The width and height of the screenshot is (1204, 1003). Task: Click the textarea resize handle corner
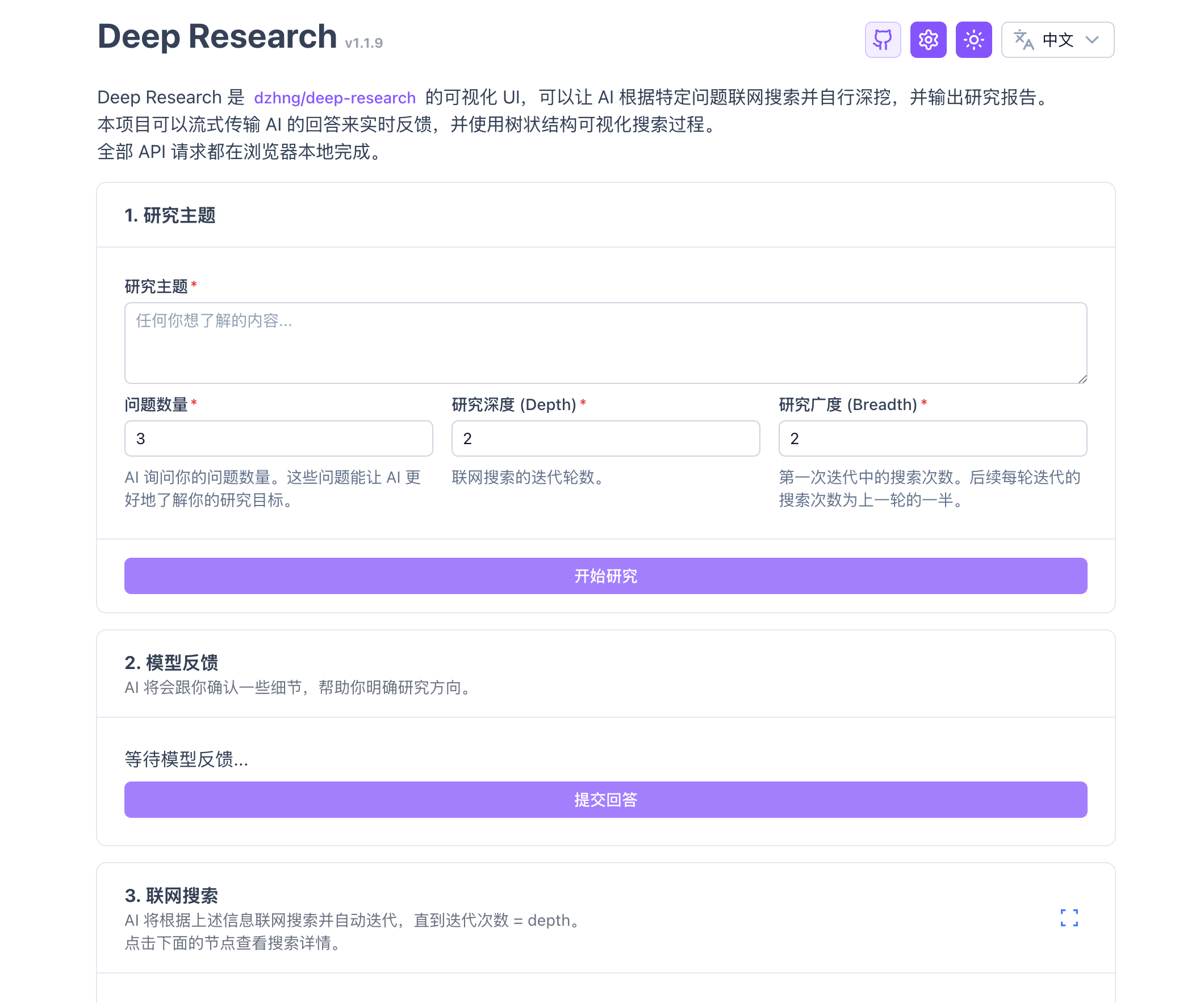[1082, 378]
